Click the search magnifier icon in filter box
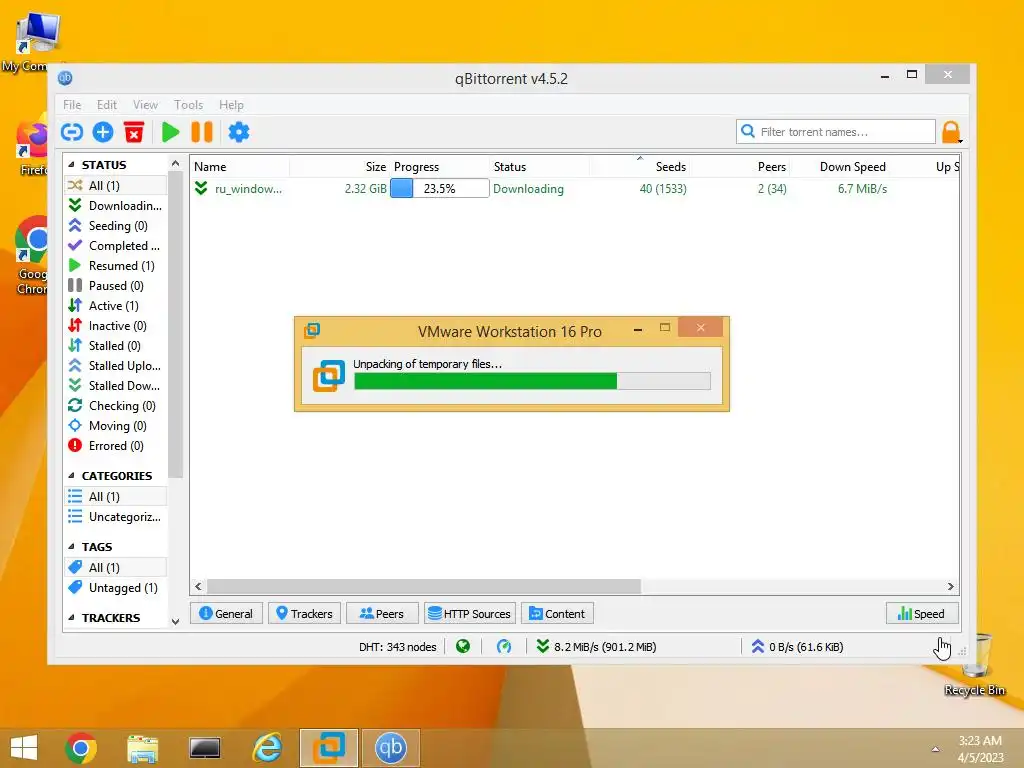This screenshot has width=1024, height=768. pyautogui.click(x=748, y=131)
